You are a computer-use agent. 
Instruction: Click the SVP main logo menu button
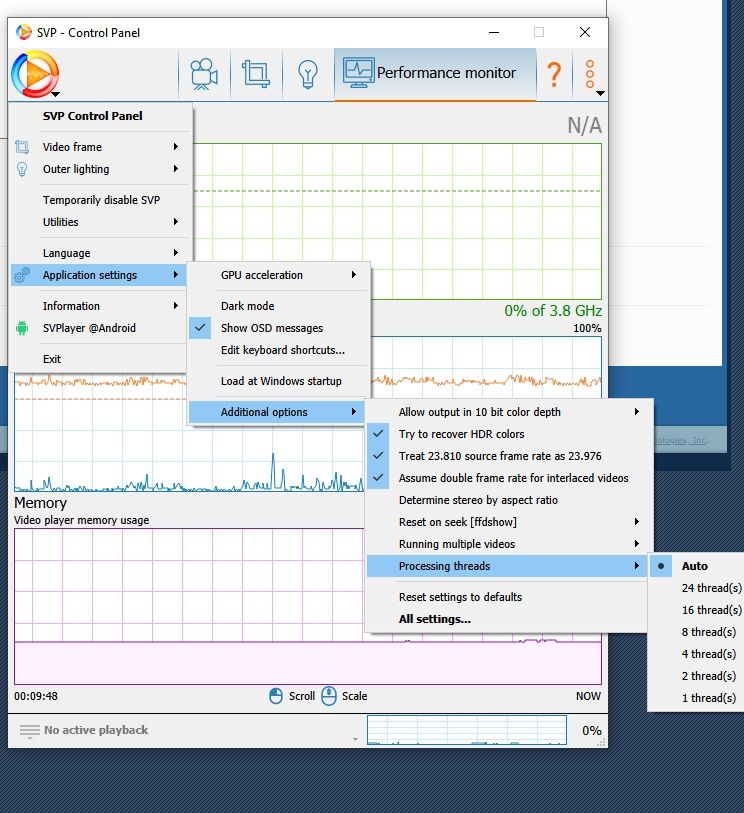35,74
